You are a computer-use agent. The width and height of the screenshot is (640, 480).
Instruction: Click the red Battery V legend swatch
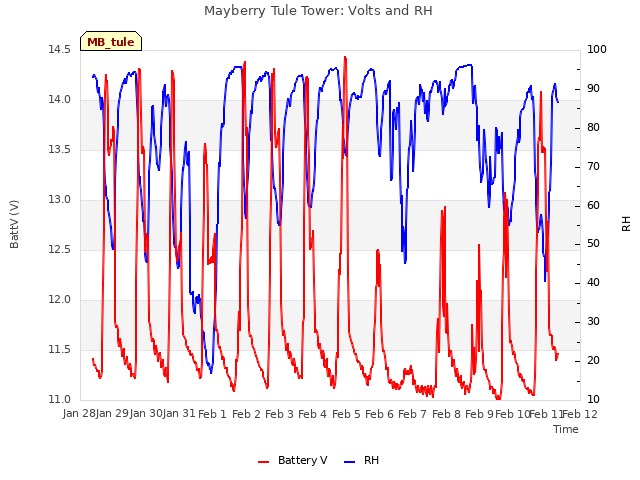click(264, 462)
